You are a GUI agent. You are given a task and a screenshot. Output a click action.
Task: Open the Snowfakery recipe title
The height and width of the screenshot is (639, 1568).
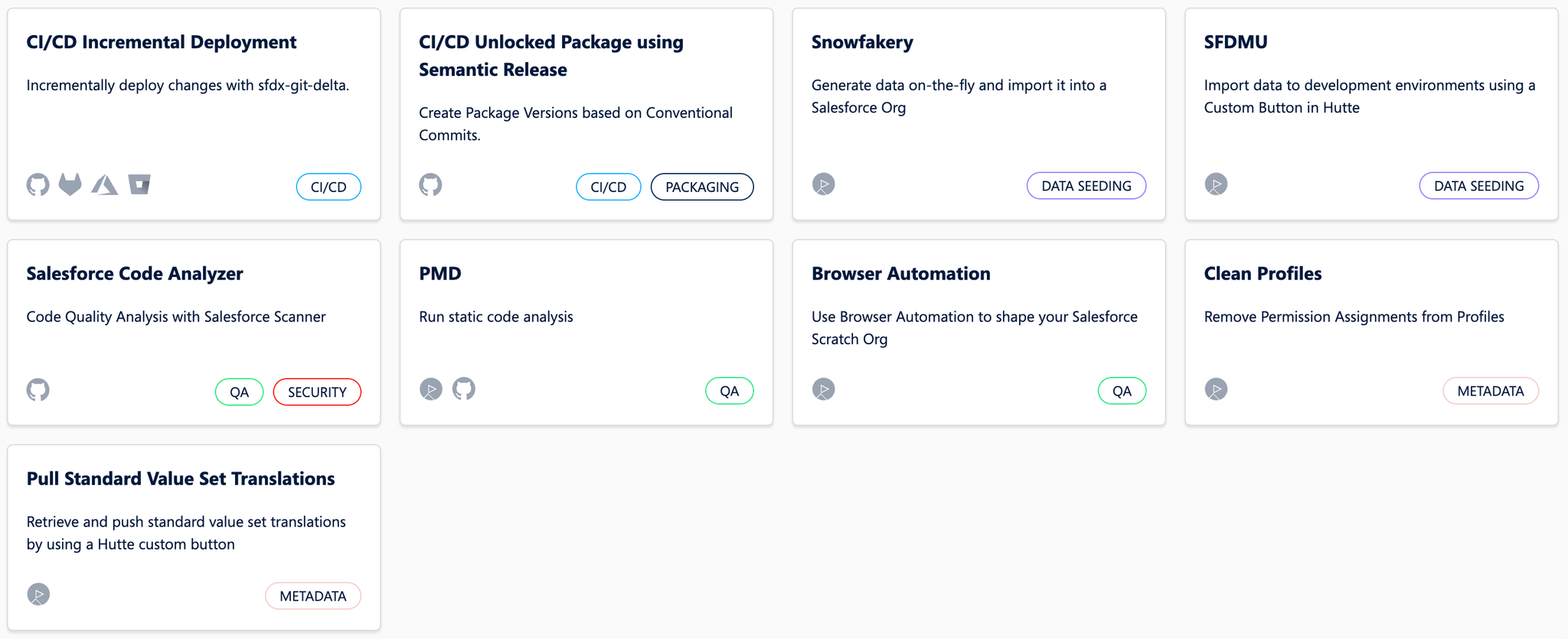(x=862, y=42)
